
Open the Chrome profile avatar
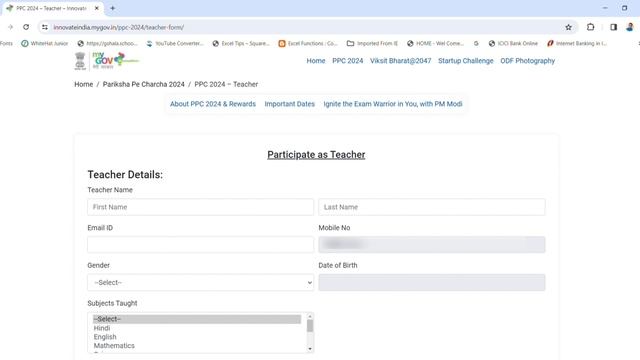[630, 27]
